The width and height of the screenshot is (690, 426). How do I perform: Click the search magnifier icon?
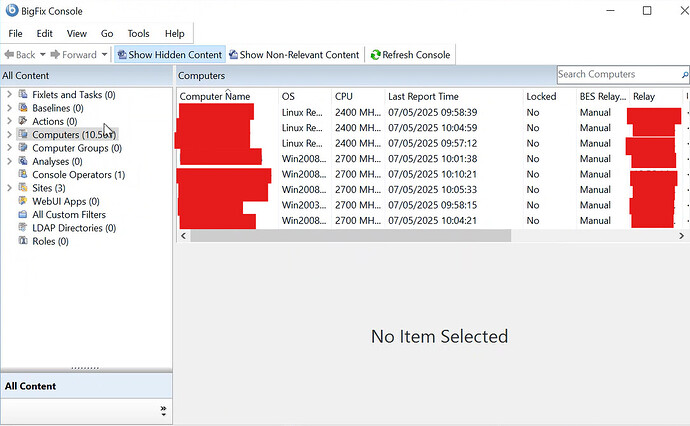685,75
